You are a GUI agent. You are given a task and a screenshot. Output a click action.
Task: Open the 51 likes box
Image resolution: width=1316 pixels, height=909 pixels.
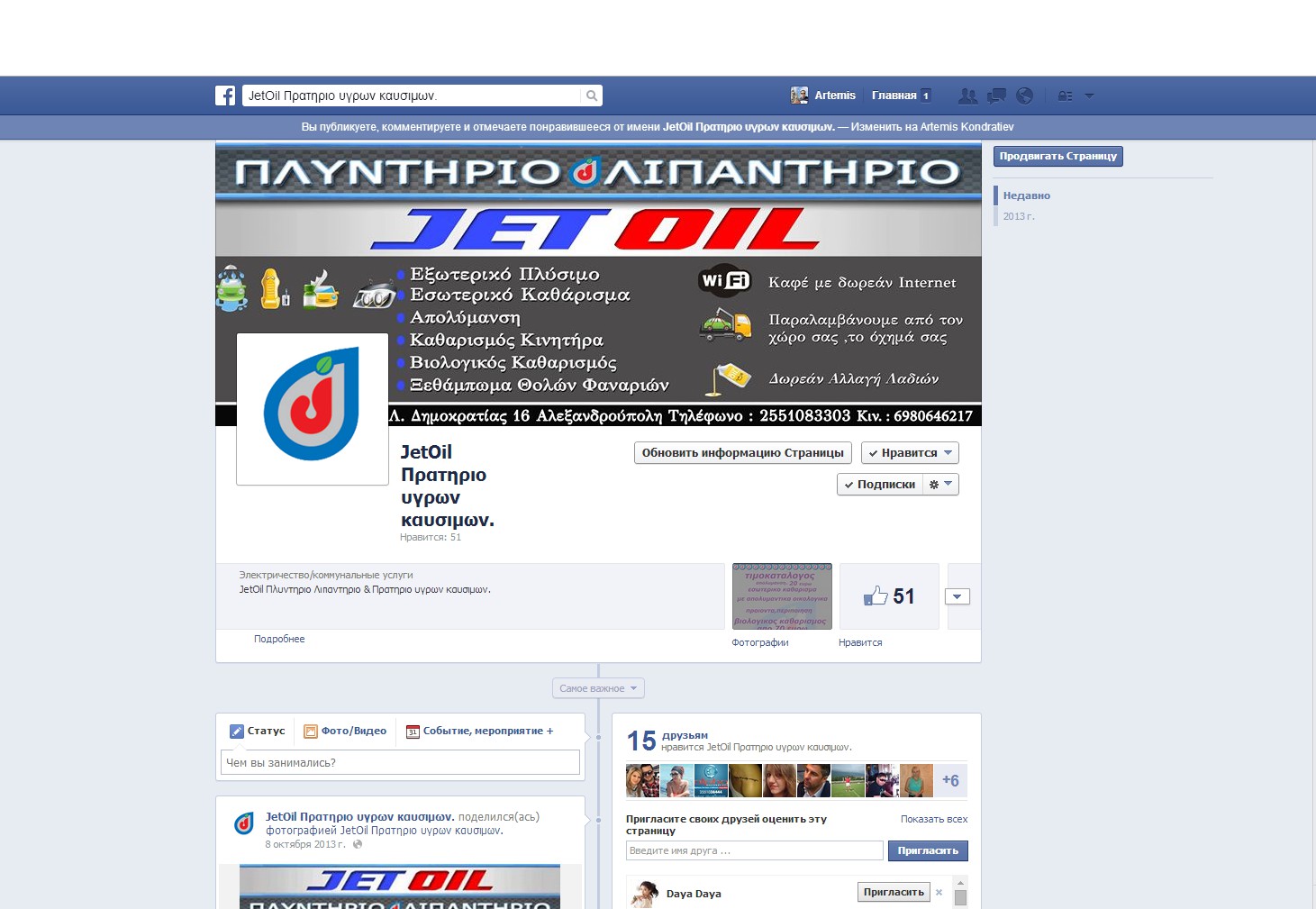(x=889, y=596)
